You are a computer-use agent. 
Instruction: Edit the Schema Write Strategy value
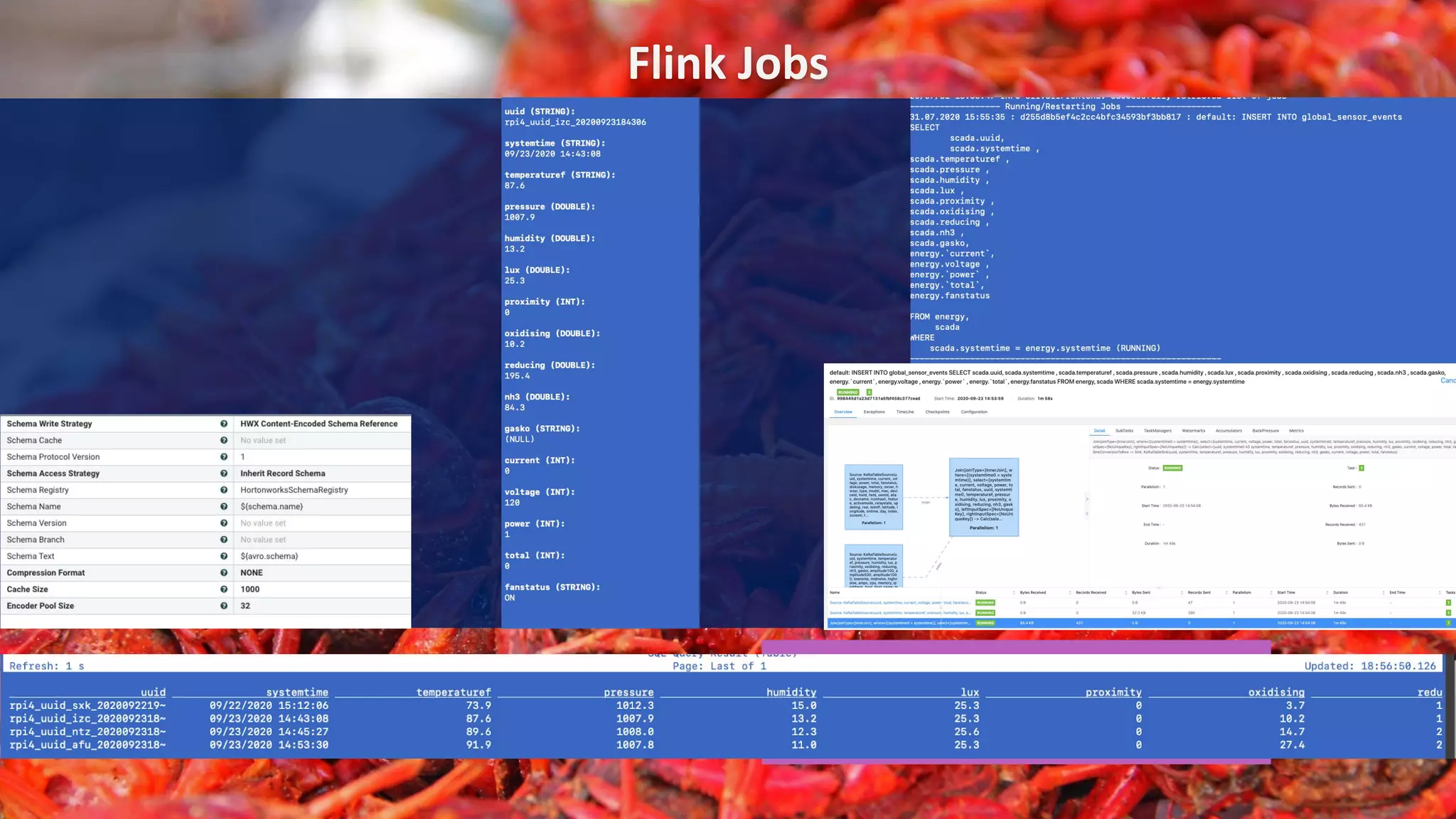click(x=318, y=424)
